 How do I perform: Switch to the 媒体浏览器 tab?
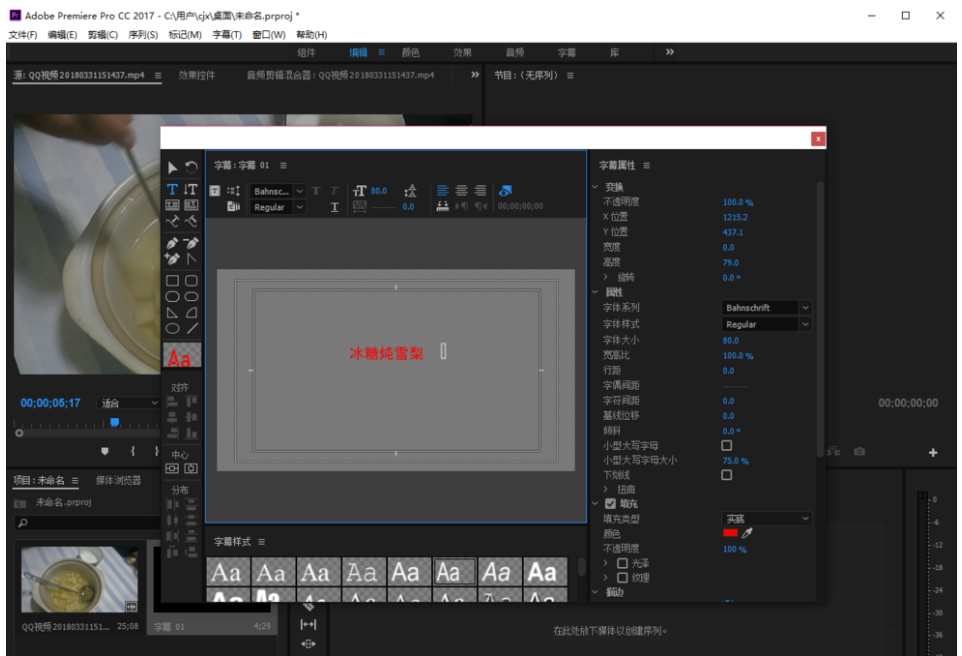point(118,481)
